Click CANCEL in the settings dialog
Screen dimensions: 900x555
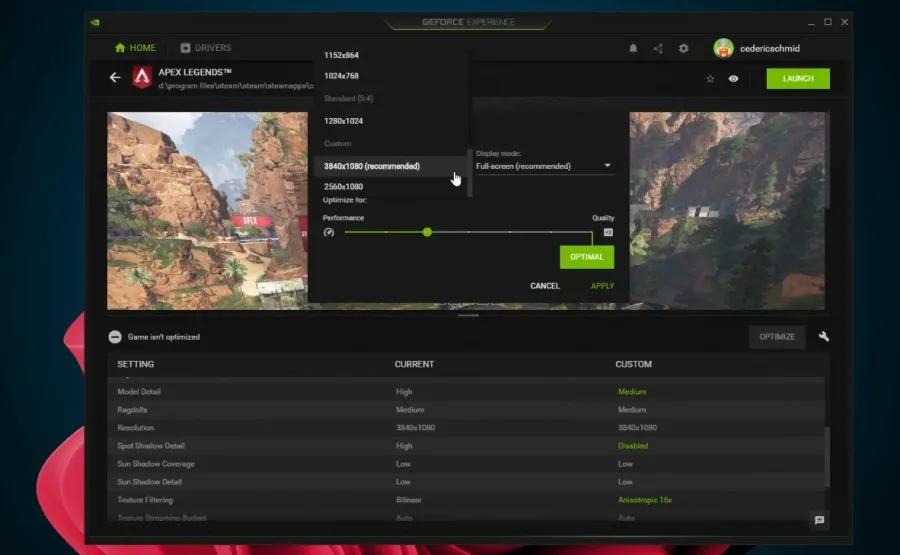pos(545,286)
